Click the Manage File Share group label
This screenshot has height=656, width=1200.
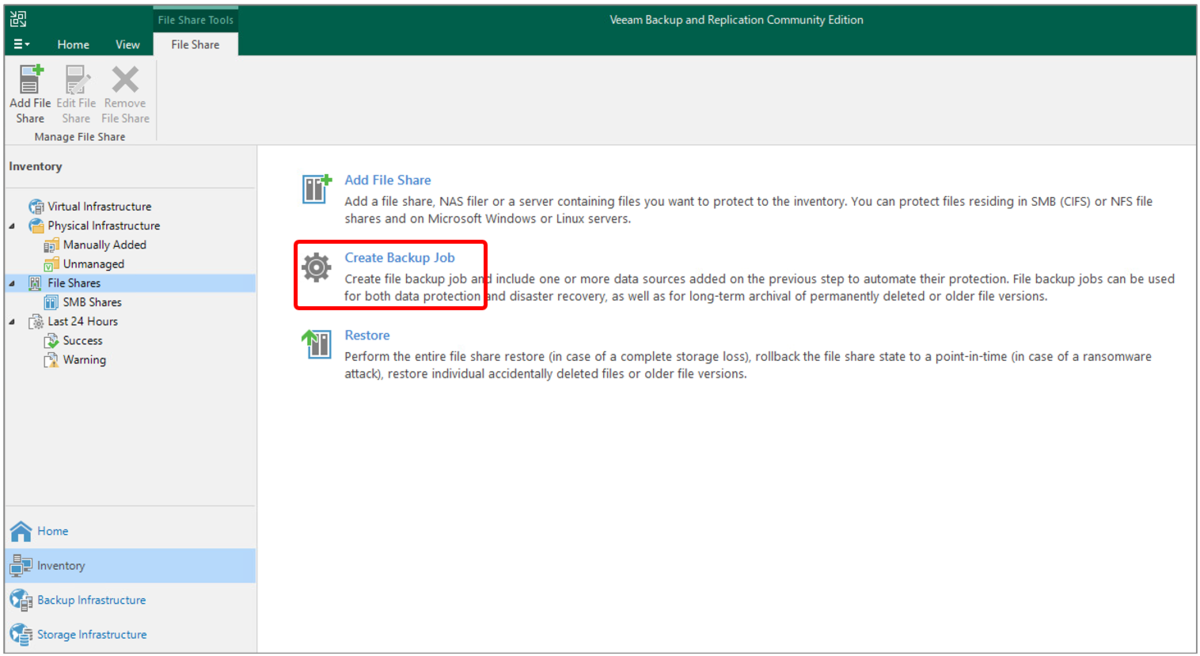tap(80, 136)
